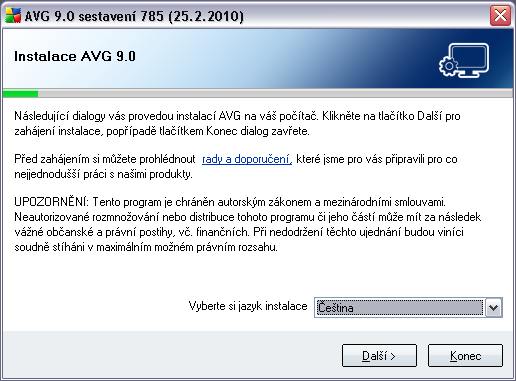Image resolution: width=516 pixels, height=381 pixels.
Task: Click the title 'AVG 9.0 sestavení 785 (25.2.2010)'
Action: coord(134,16)
